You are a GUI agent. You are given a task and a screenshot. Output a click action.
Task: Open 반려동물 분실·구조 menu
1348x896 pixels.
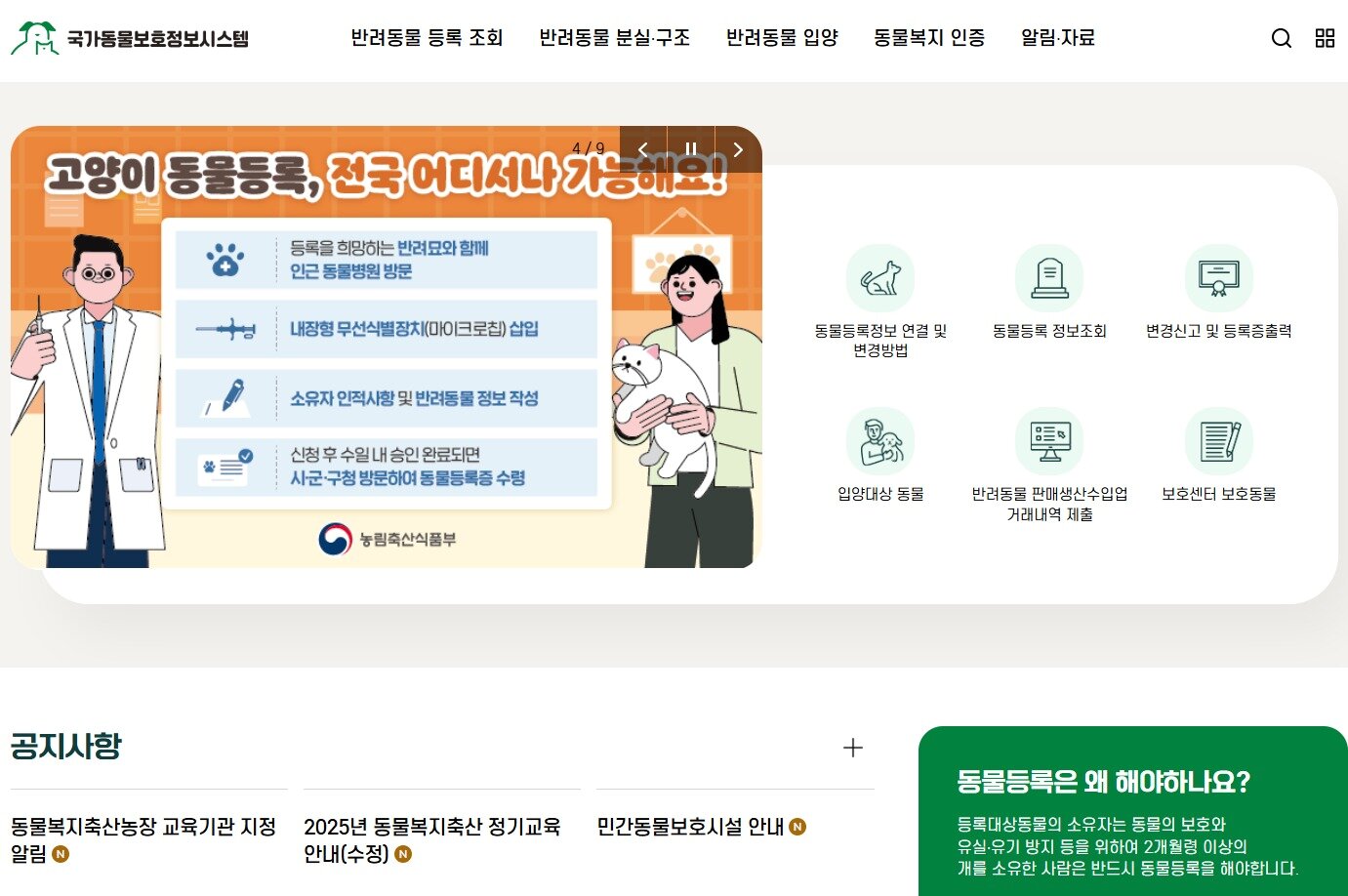(615, 38)
